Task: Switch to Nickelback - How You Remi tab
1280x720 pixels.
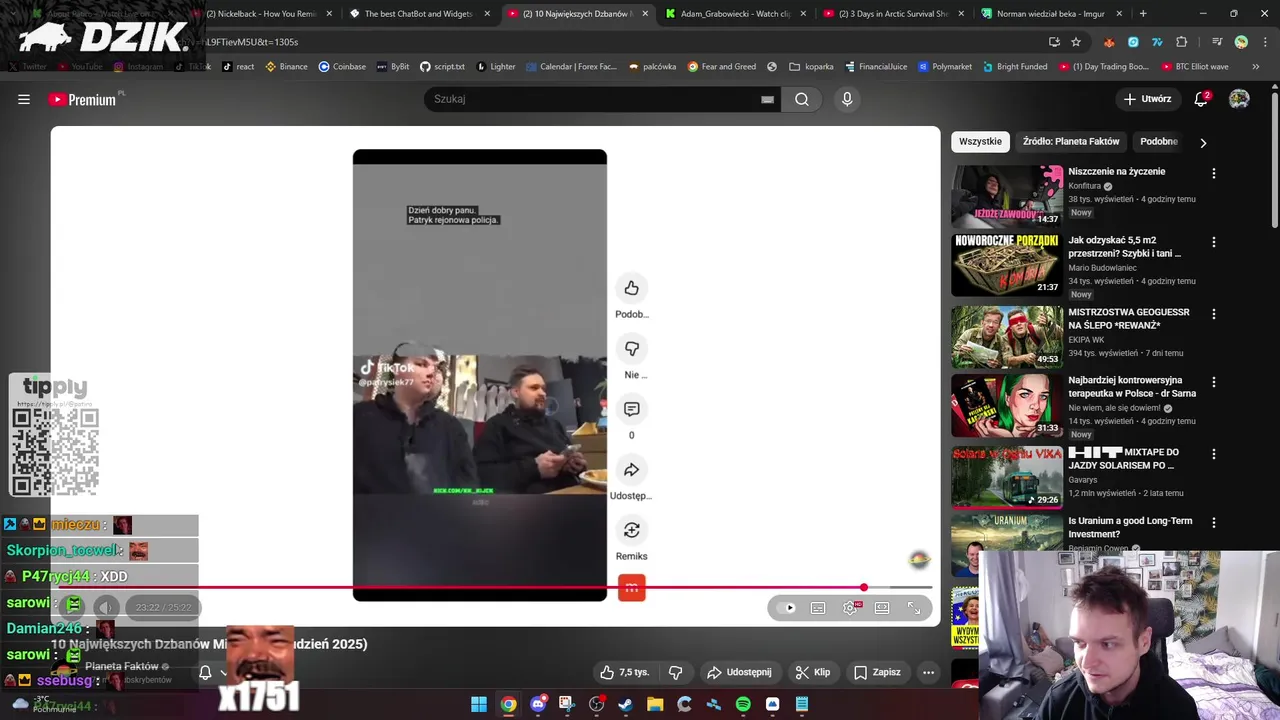Action: pyautogui.click(x=261, y=14)
